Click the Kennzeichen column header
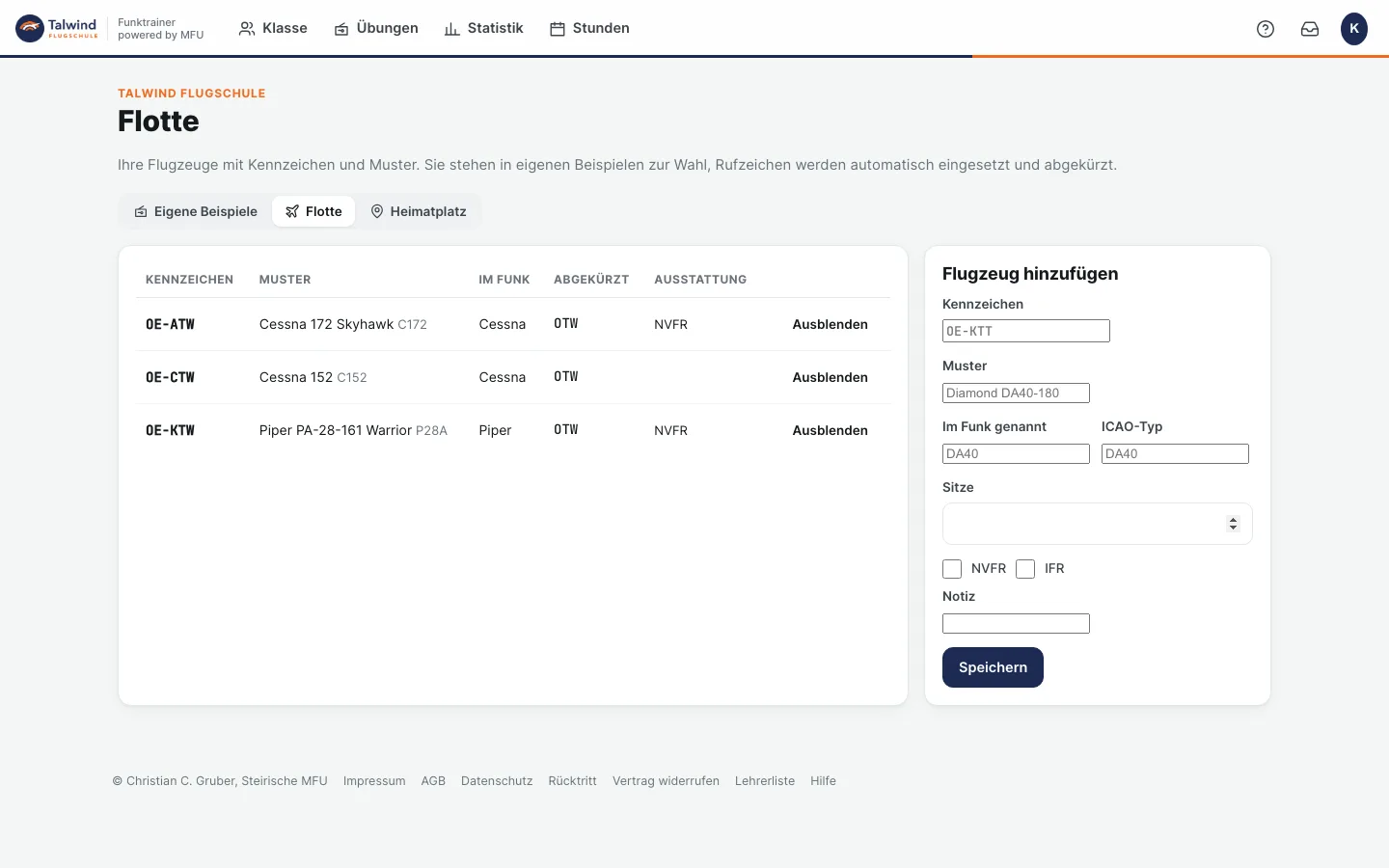 189,280
